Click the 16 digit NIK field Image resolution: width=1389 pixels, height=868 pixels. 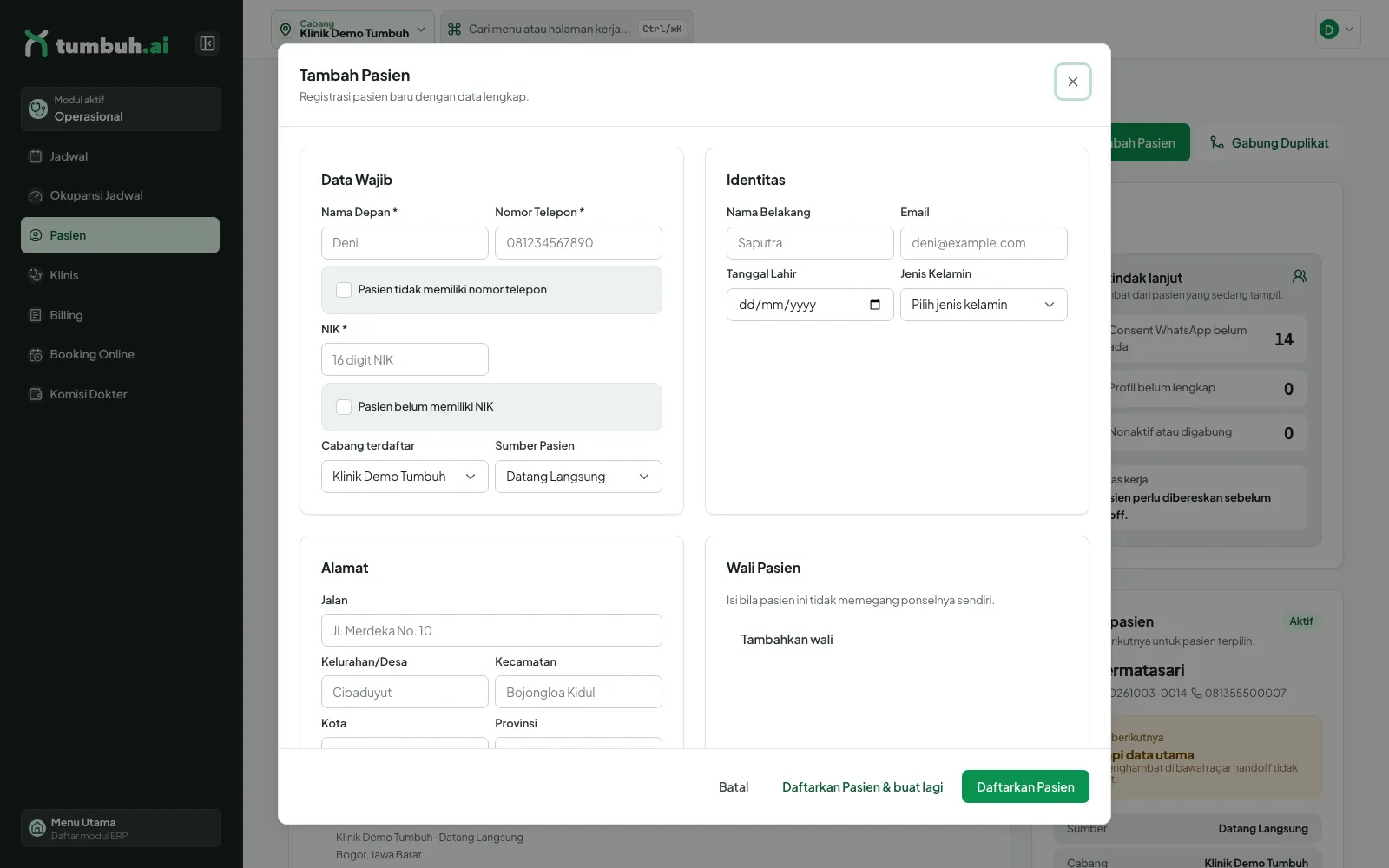click(405, 359)
